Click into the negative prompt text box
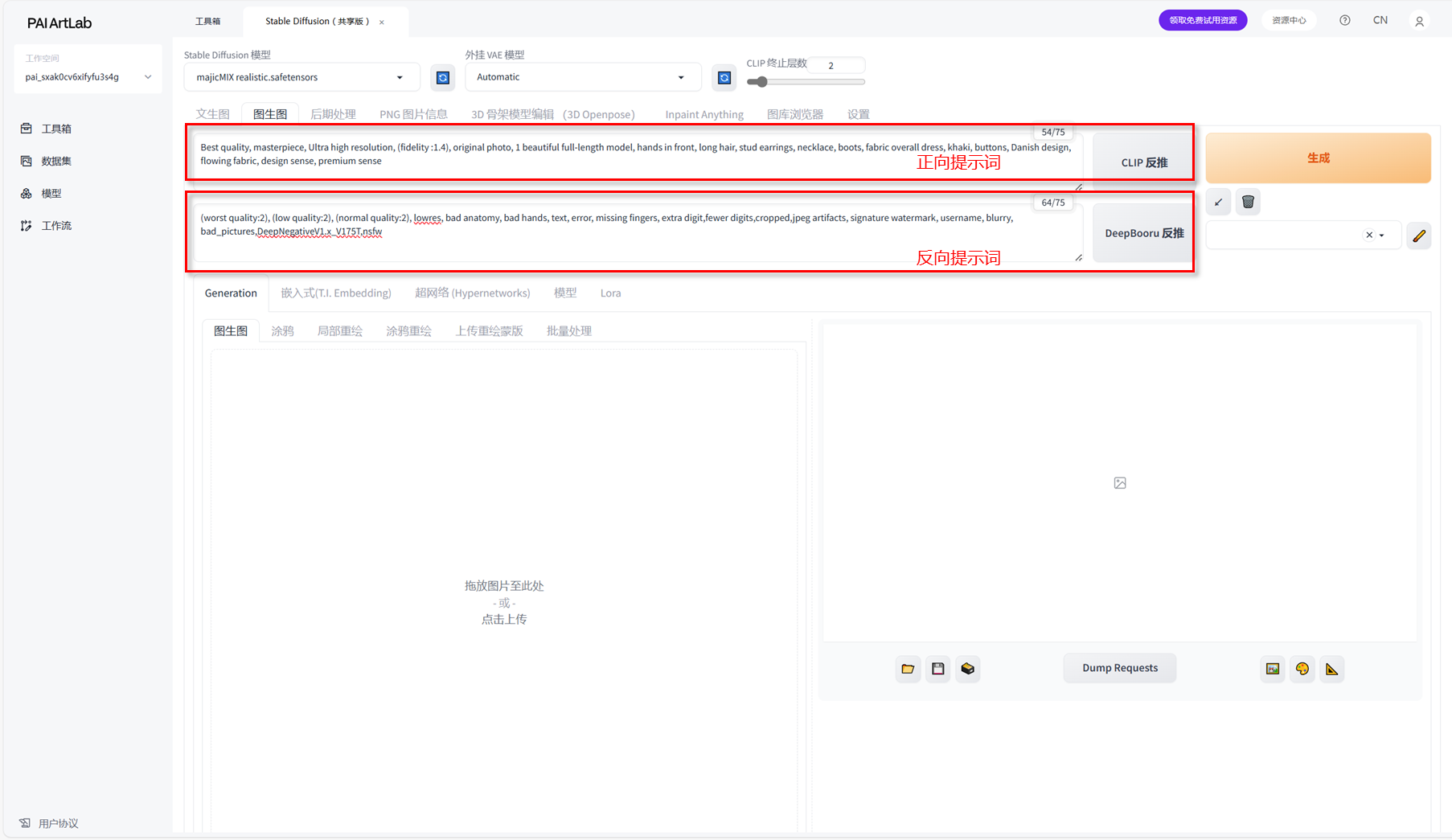 coord(638,232)
